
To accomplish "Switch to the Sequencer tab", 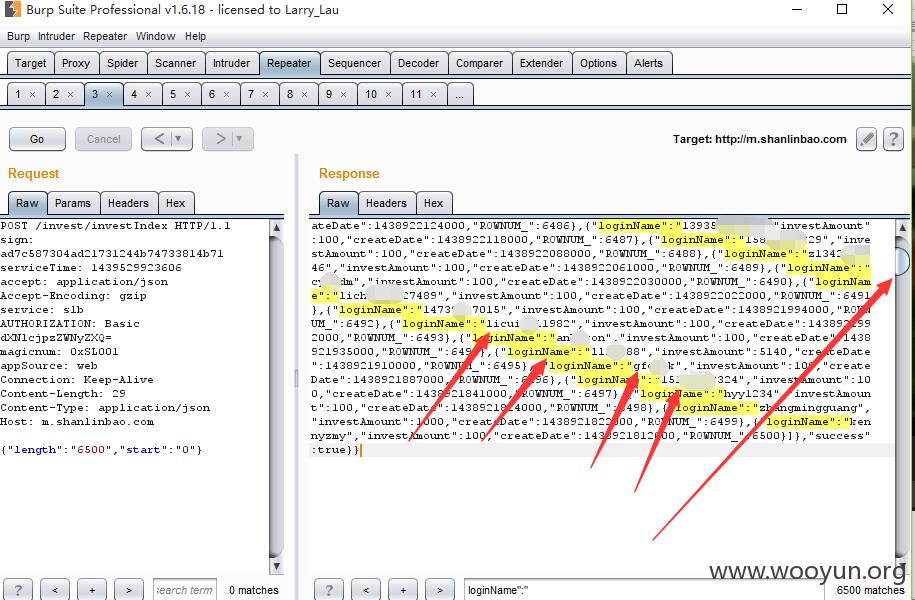I will tap(354, 63).
